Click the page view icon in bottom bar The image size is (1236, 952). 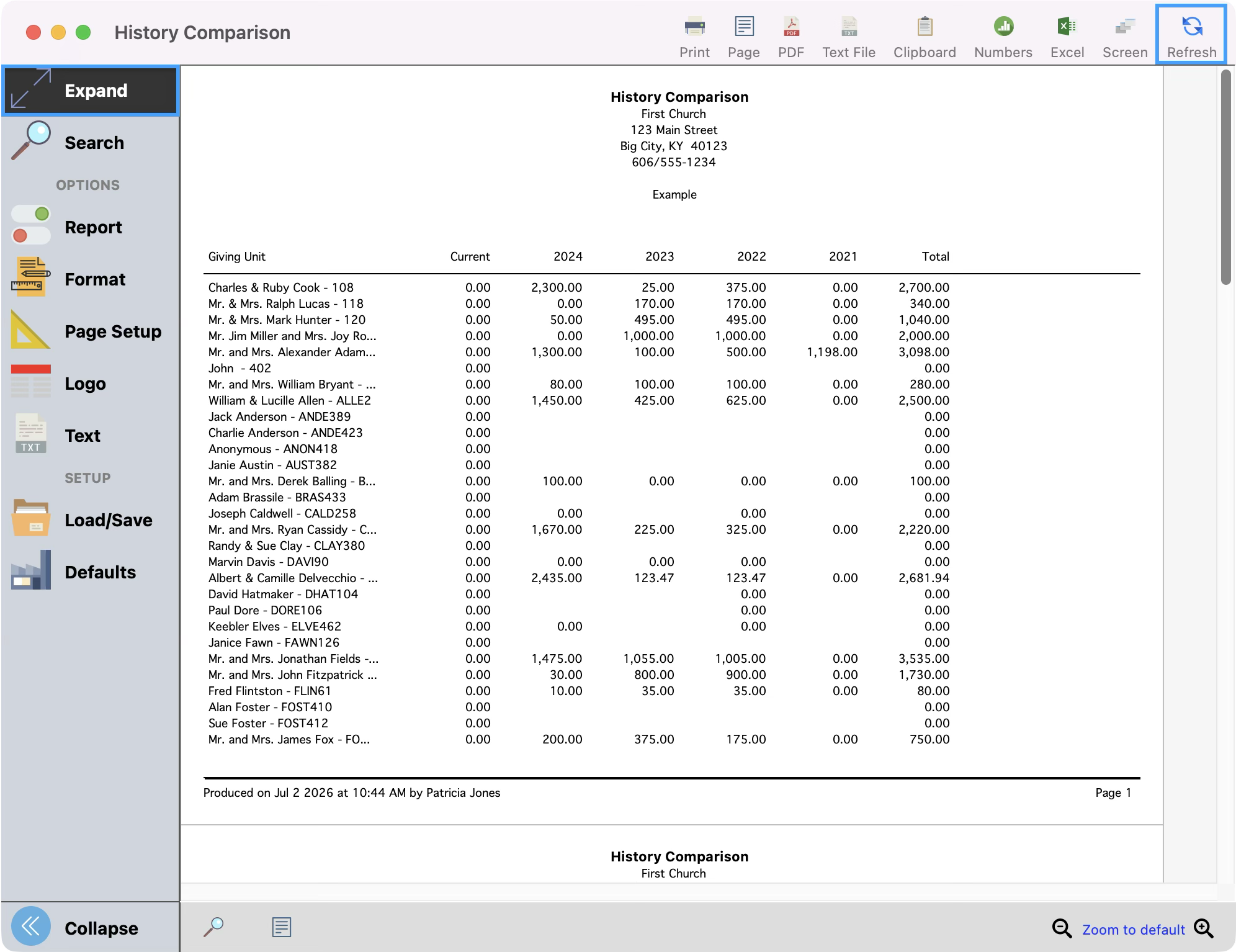(281, 927)
